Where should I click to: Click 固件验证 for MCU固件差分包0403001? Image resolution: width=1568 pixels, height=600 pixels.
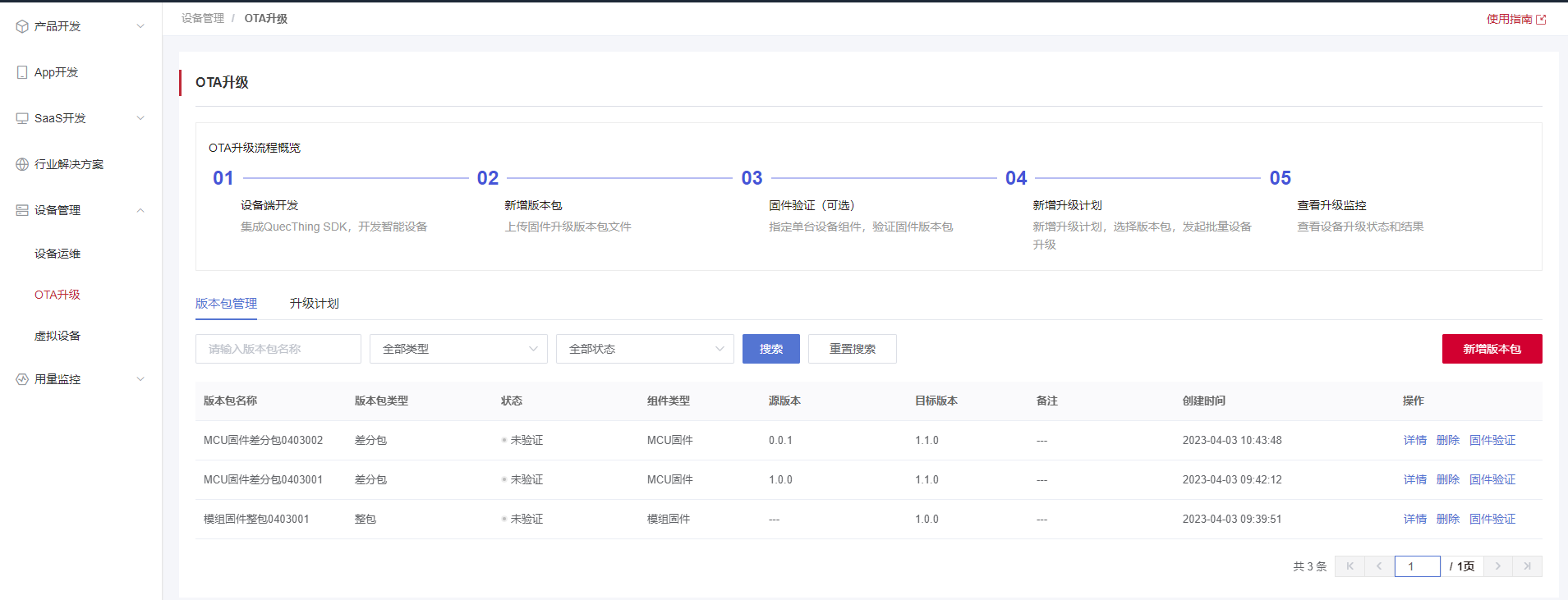[x=1492, y=479]
